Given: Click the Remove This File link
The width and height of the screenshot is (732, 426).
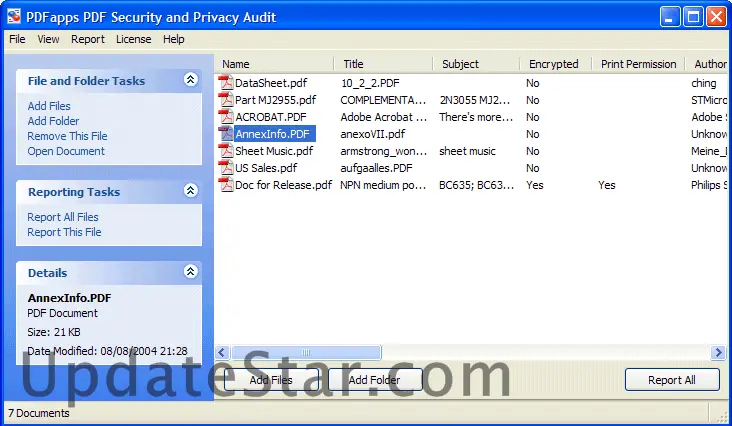Looking at the screenshot, I should pos(67,136).
